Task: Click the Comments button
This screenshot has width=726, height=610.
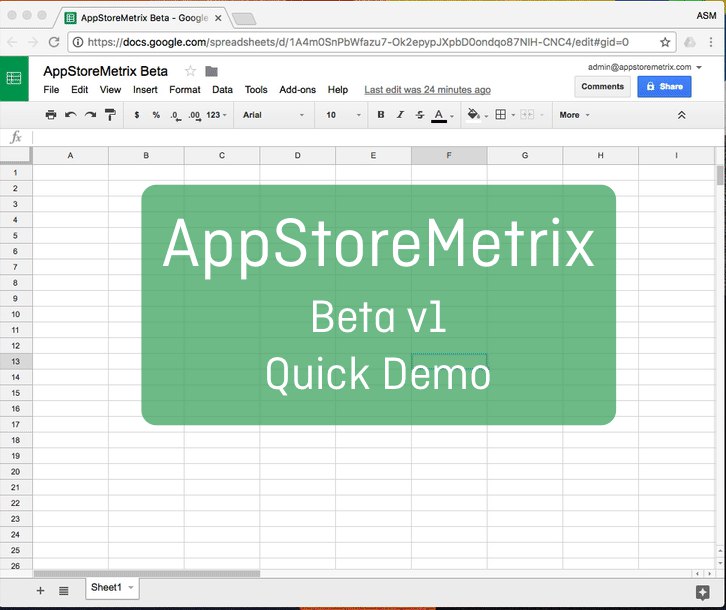Action: tap(602, 87)
